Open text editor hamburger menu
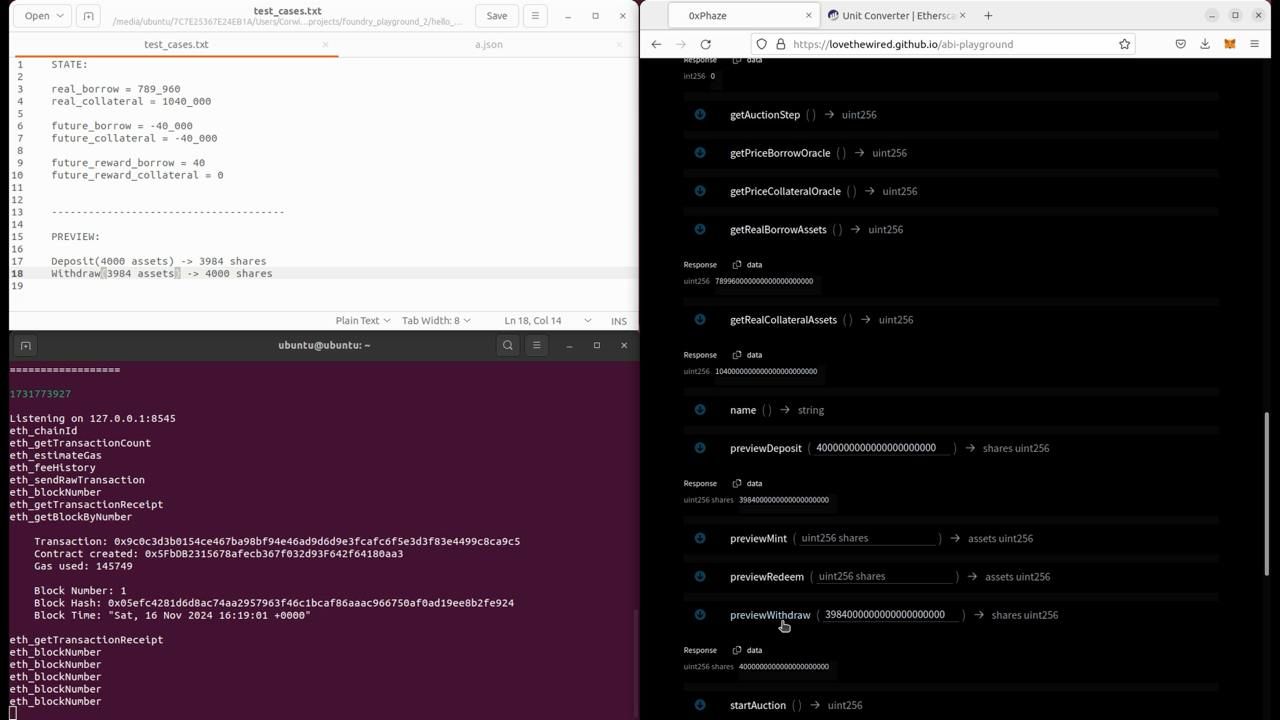The width and height of the screenshot is (1280, 720). [535, 15]
